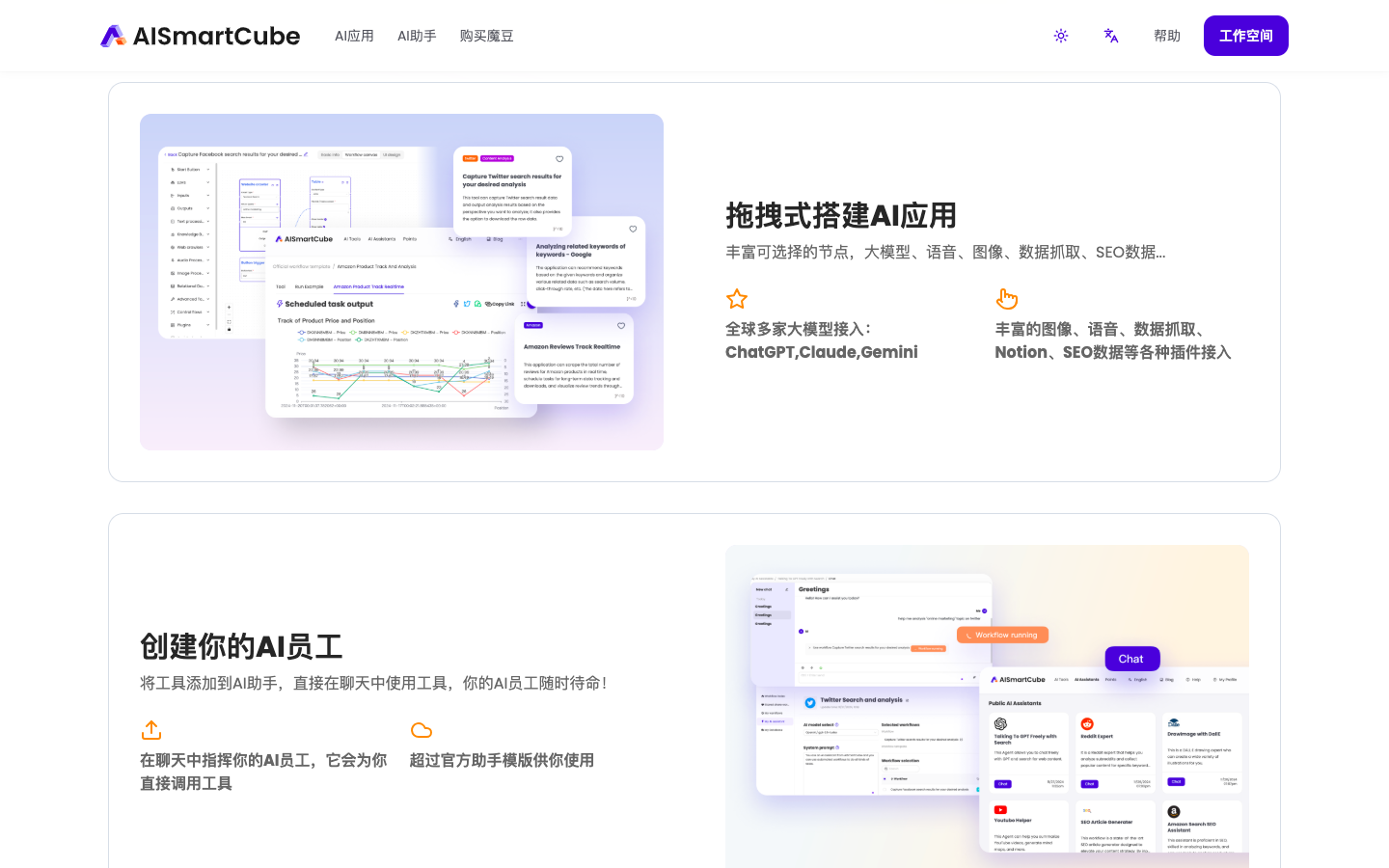Click the AISmartCube logo

point(201,36)
